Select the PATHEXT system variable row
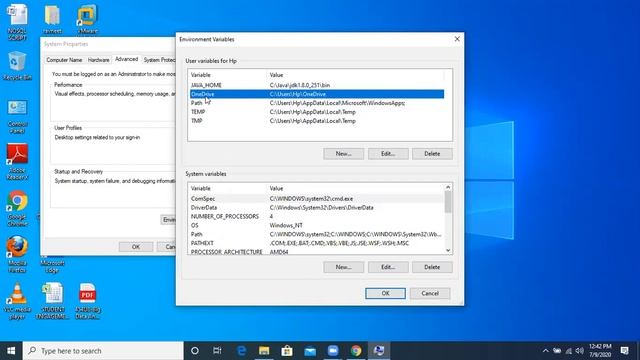Viewport: 640px width, 360px height. tap(317, 243)
